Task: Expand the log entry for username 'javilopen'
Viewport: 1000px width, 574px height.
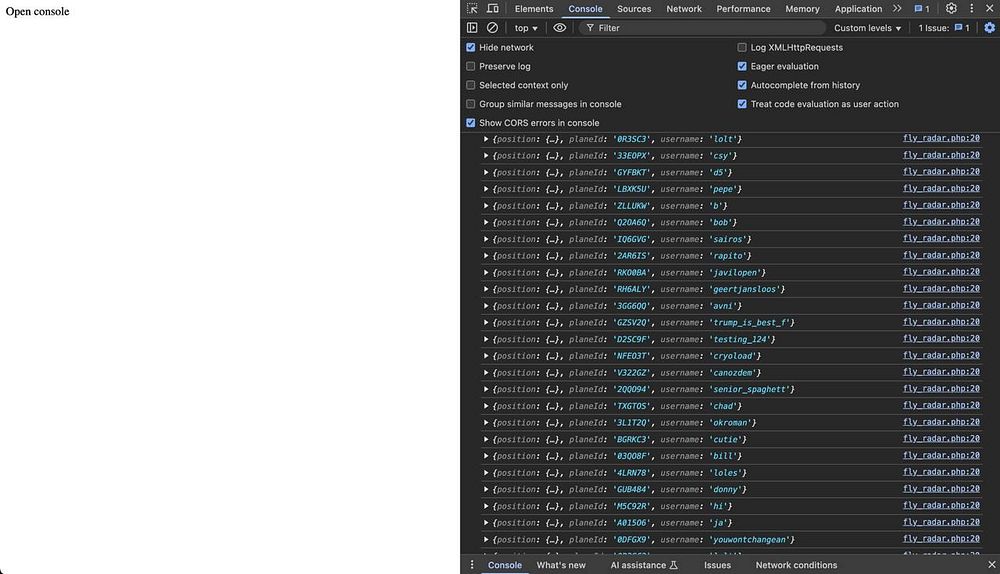Action: point(486,272)
